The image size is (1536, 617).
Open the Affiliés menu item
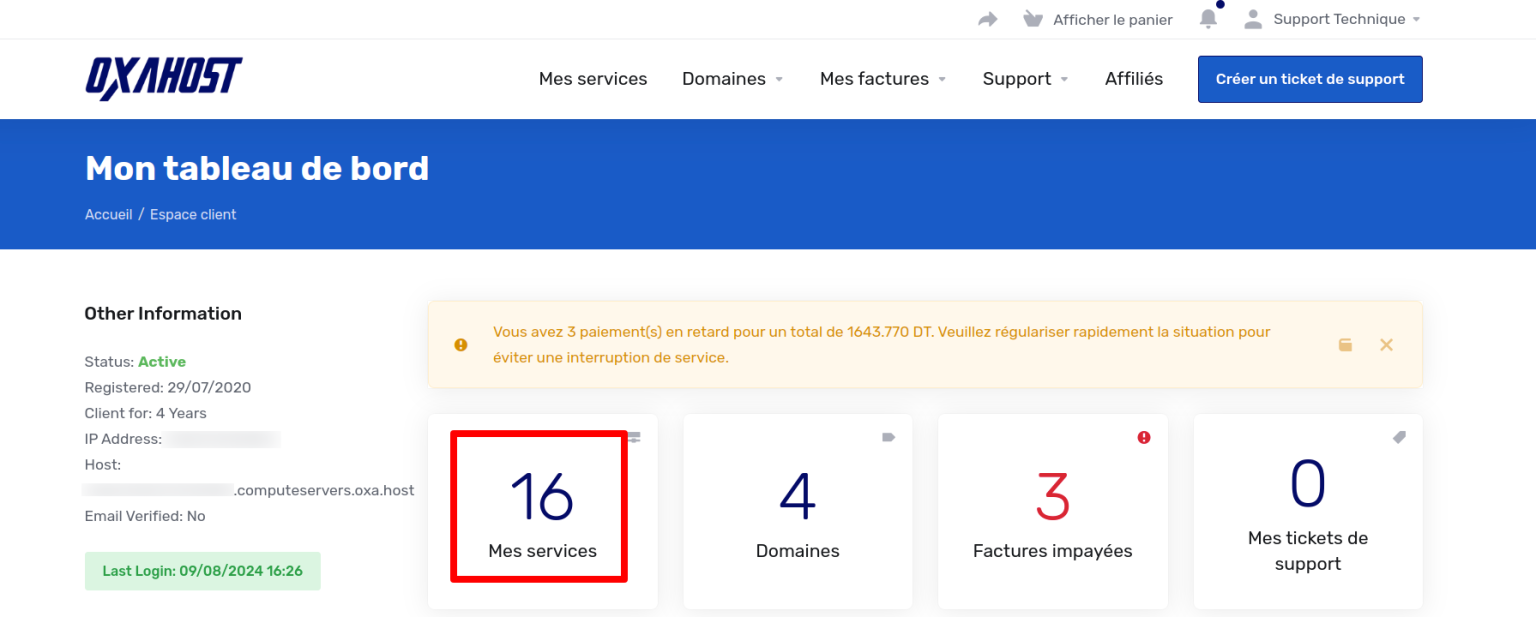1134,78
